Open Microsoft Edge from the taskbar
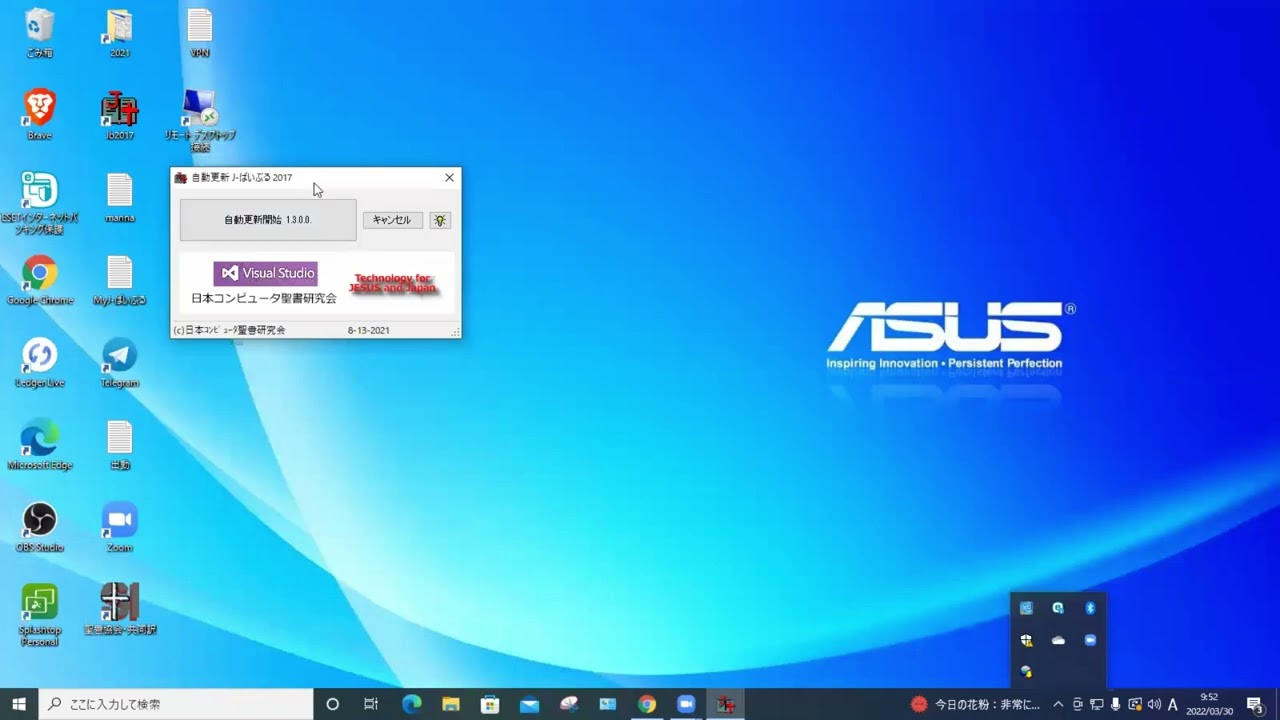 tap(411, 704)
